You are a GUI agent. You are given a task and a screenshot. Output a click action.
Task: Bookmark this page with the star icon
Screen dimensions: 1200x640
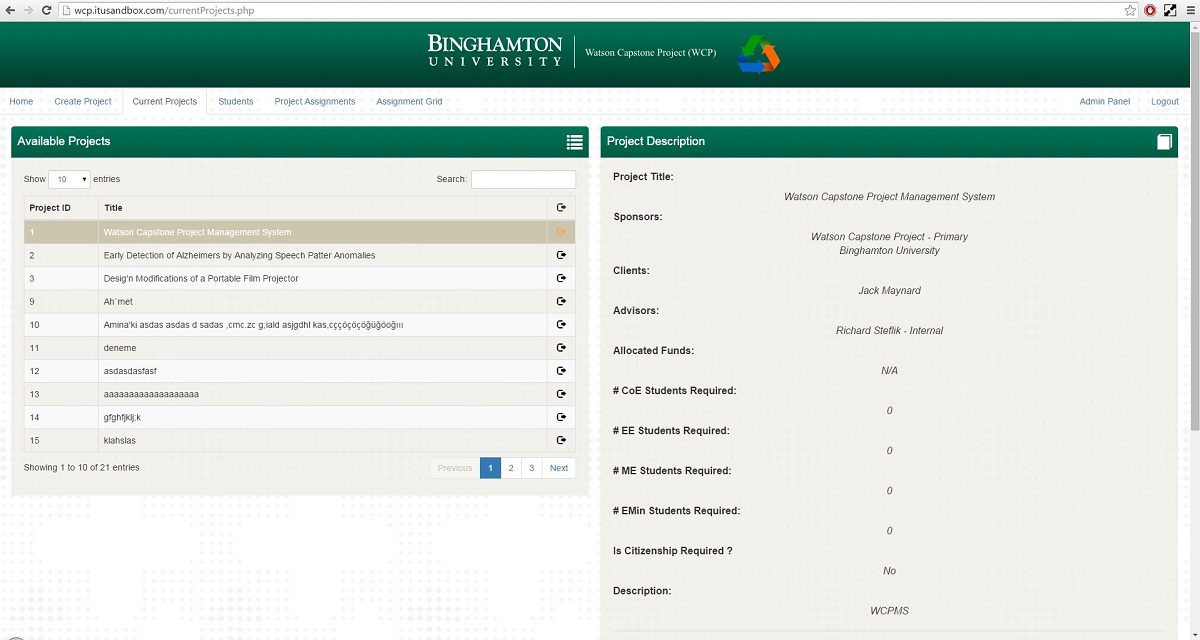(1130, 10)
